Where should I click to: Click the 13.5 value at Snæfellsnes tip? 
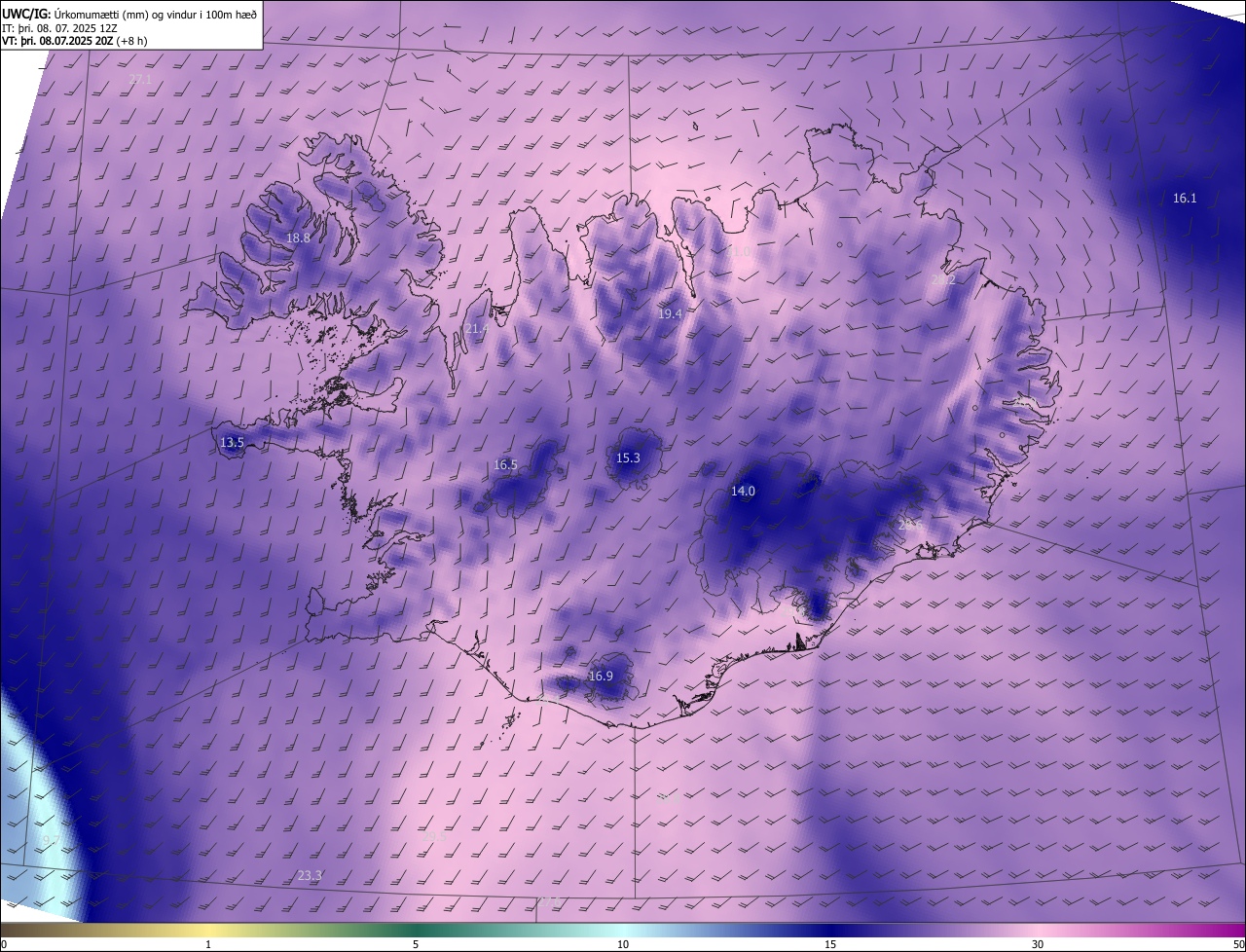click(232, 442)
